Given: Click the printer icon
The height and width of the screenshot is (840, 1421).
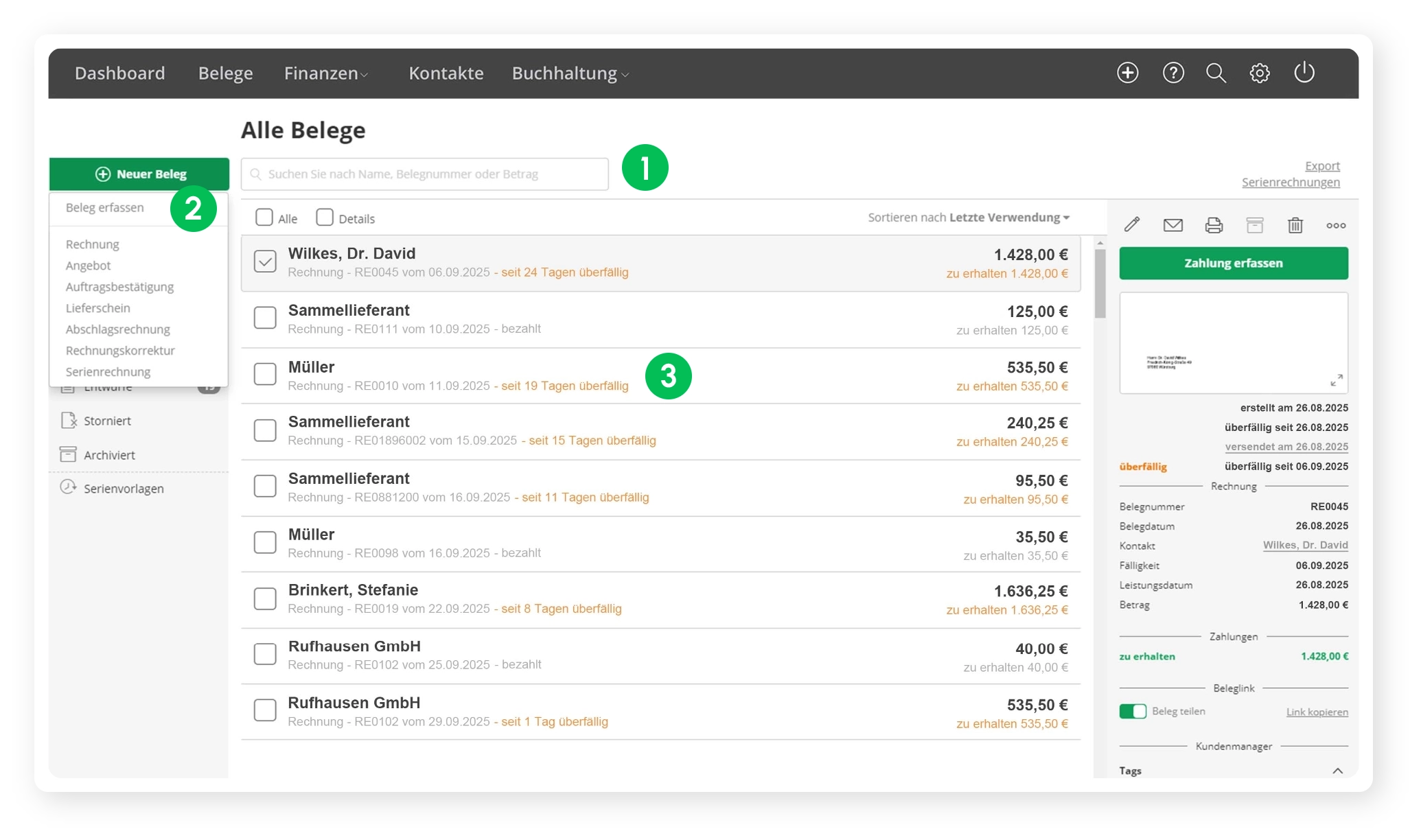Looking at the screenshot, I should coord(1214,224).
